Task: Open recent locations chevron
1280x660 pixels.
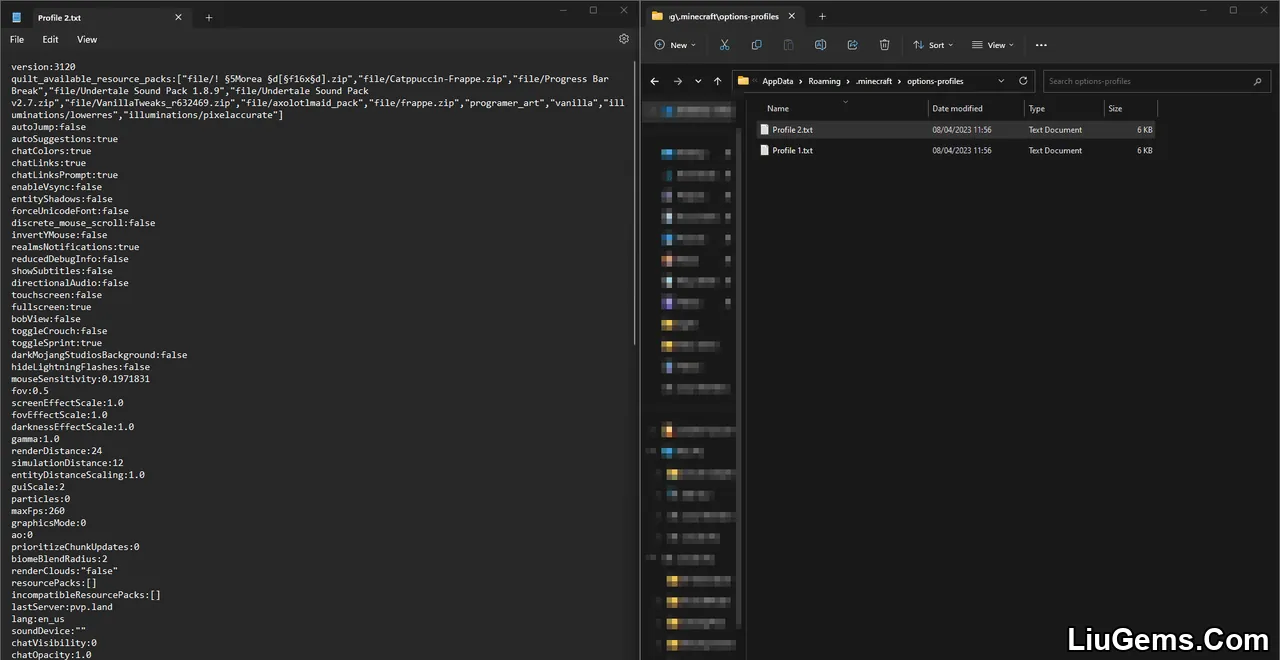Action: pyautogui.click(x=698, y=81)
